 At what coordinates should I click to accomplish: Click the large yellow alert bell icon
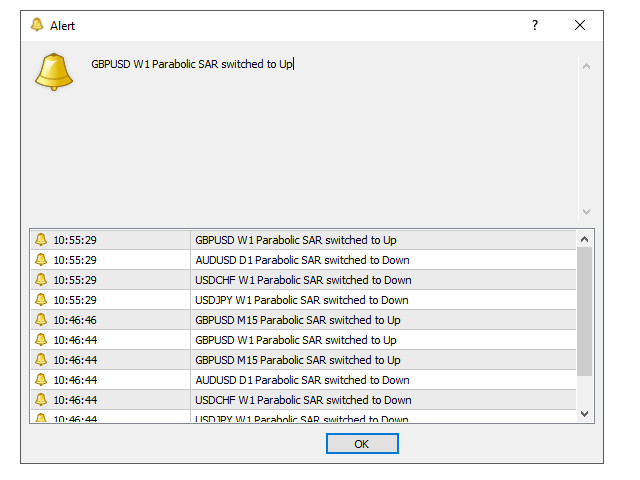click(x=54, y=71)
